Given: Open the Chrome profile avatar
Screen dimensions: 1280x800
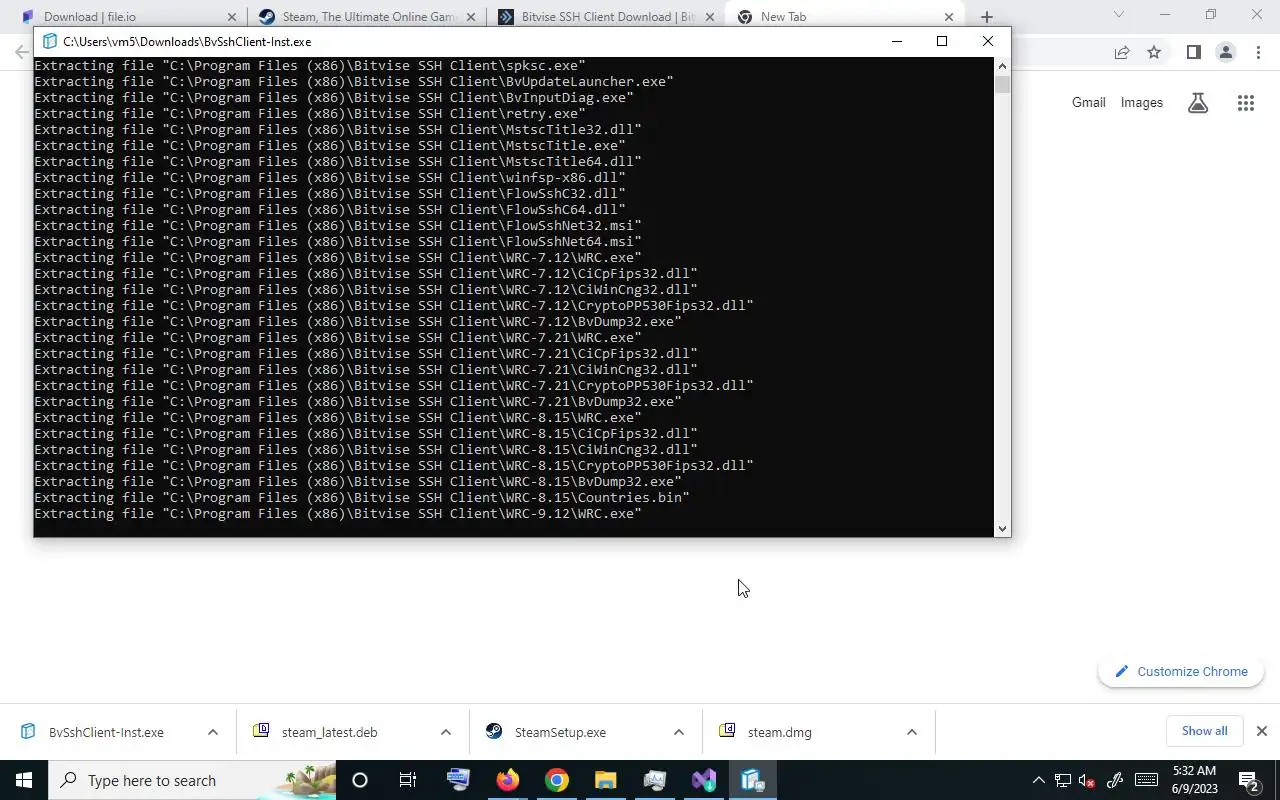Looking at the screenshot, I should pos(1225,52).
